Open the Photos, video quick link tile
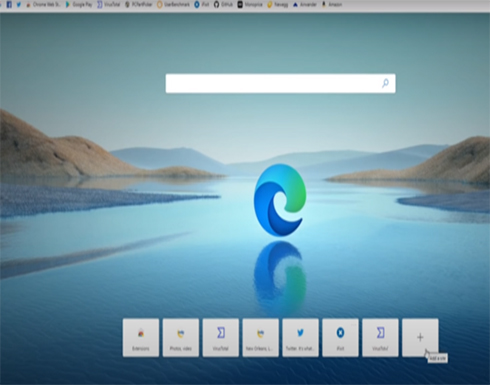Screen dimensions: 490x385 (181, 337)
